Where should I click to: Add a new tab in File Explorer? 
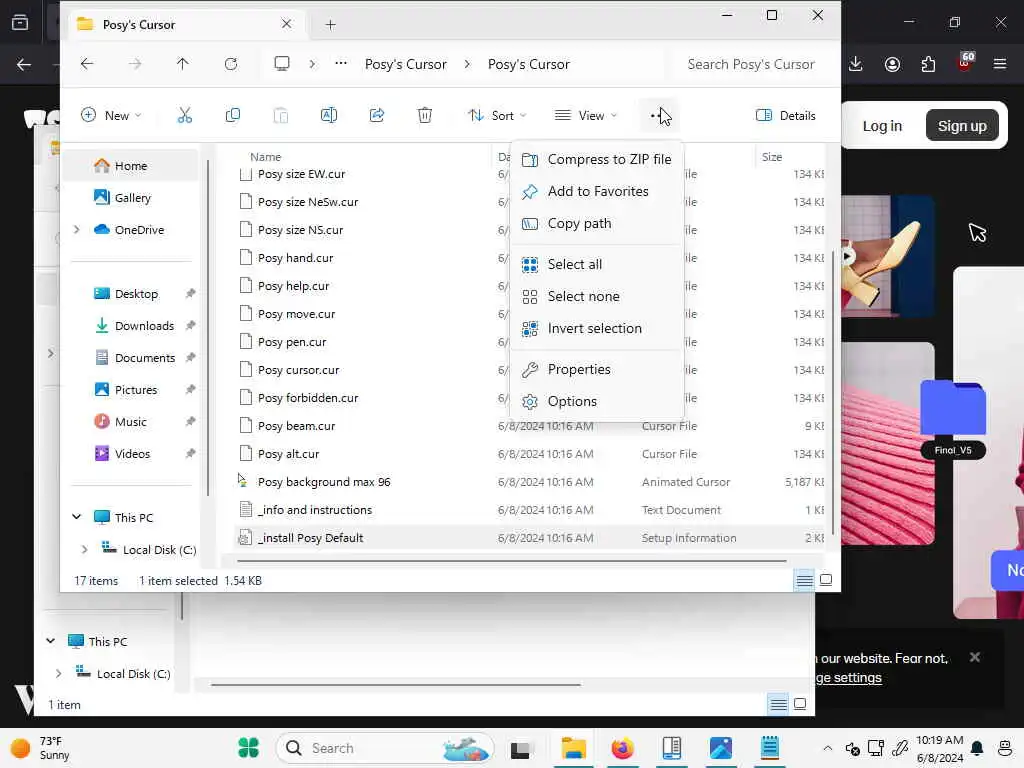pyautogui.click(x=330, y=25)
